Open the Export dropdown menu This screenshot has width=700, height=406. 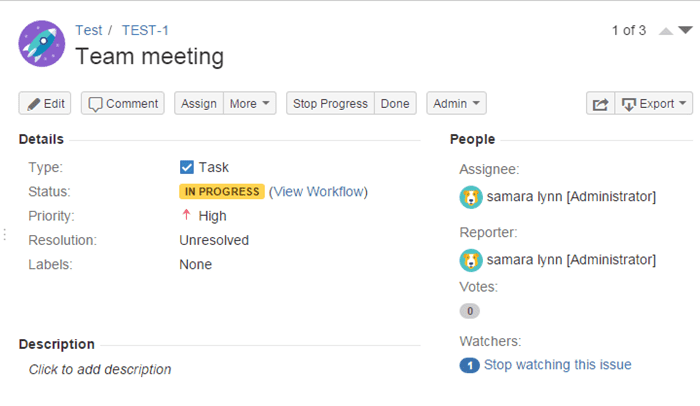654,104
